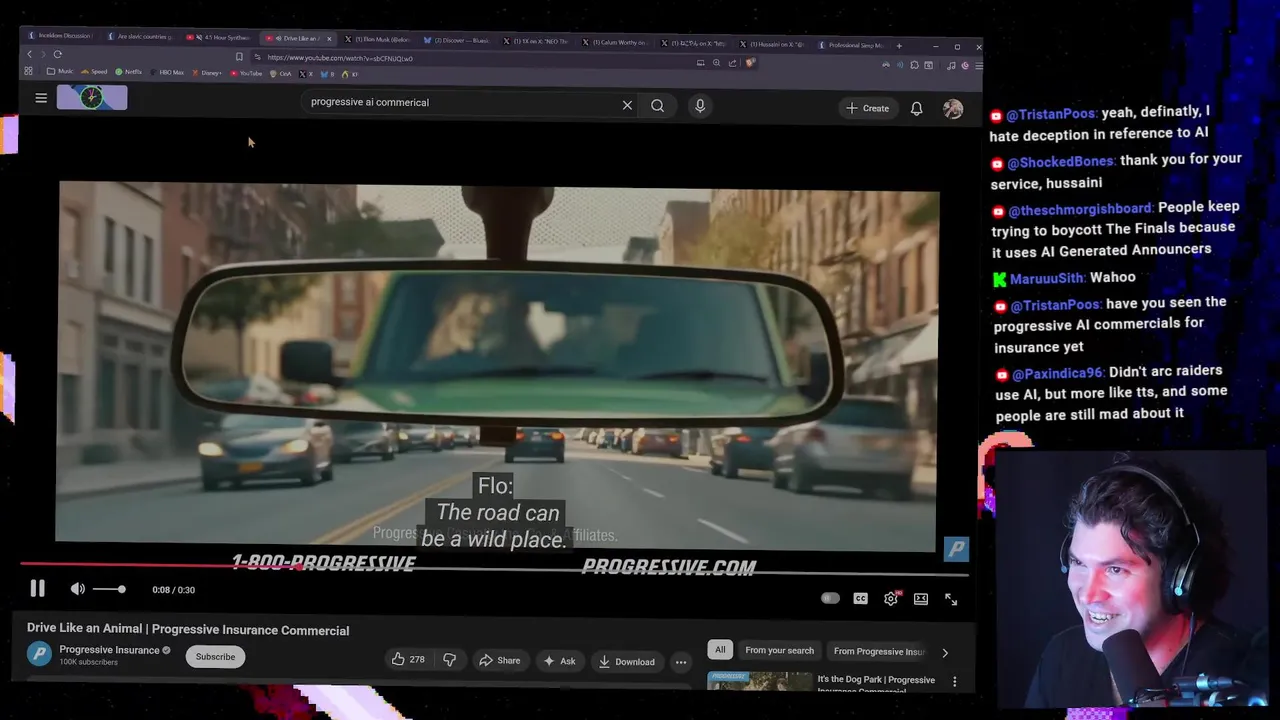Screen dimensions: 1280x720
Task: Click @ShockedBones thank you chat message
Action: point(1116,171)
